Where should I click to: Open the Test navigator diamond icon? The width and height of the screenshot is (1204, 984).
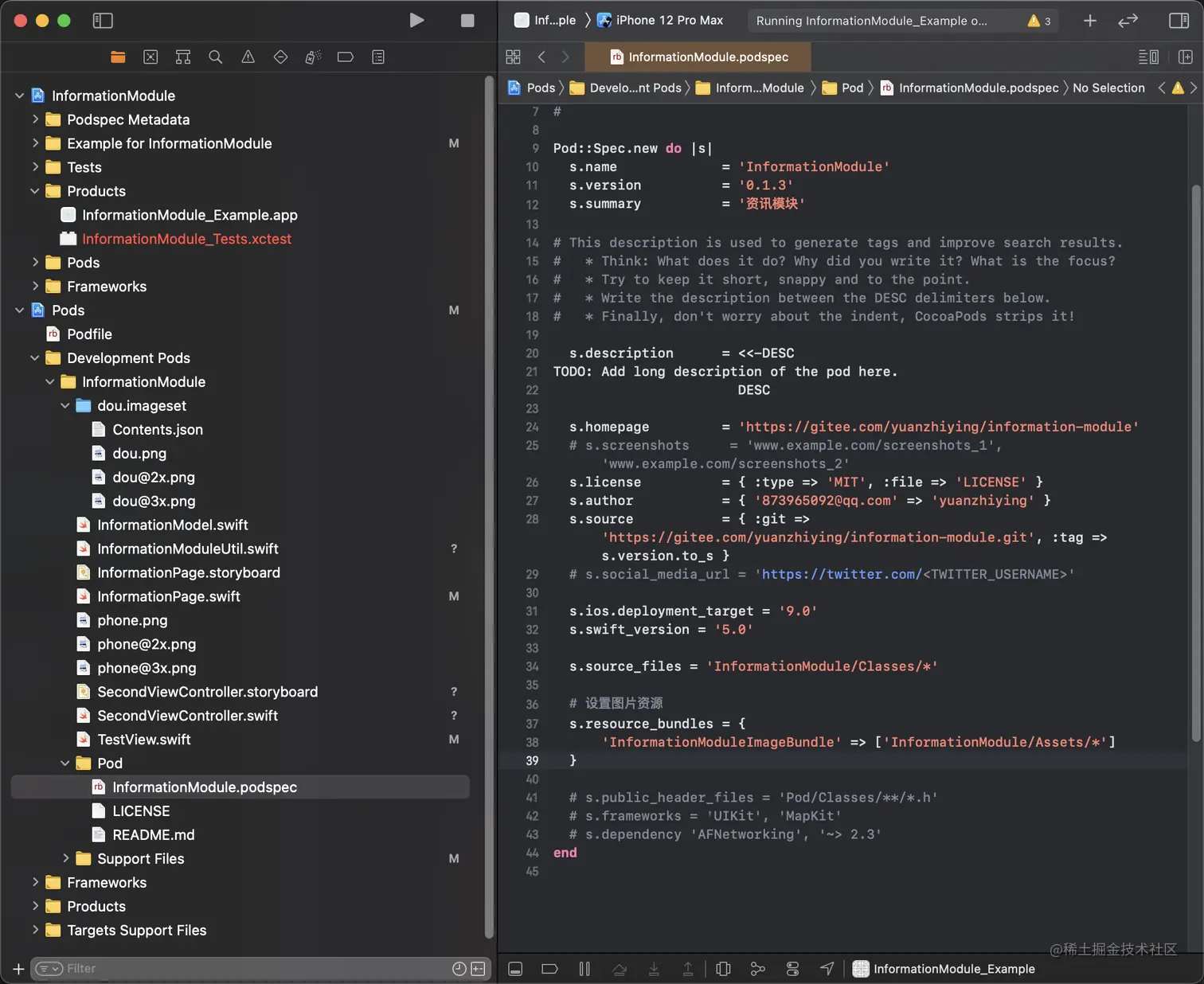[280, 57]
